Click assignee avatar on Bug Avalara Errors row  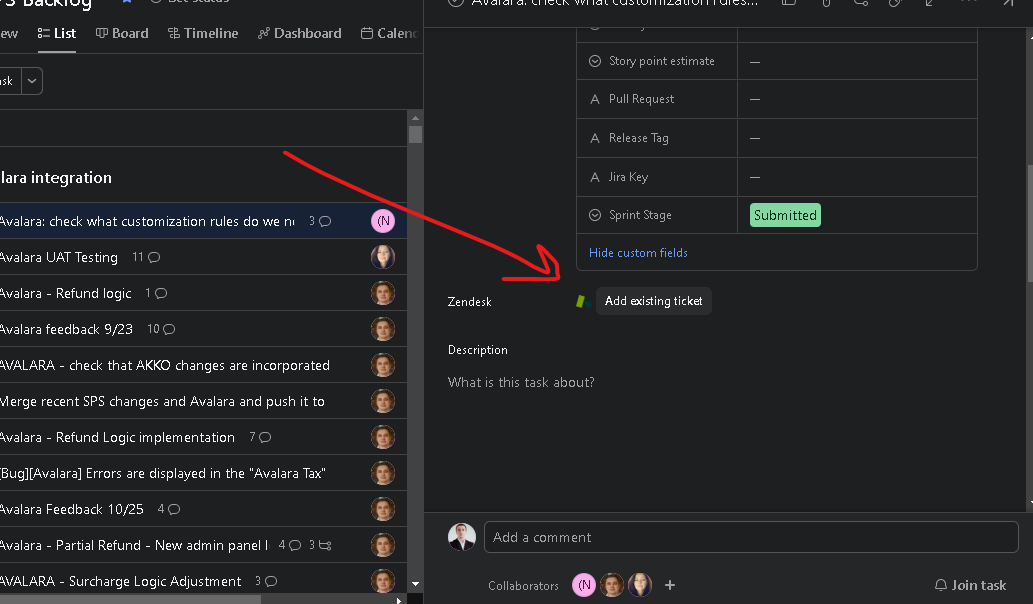pyautogui.click(x=383, y=473)
